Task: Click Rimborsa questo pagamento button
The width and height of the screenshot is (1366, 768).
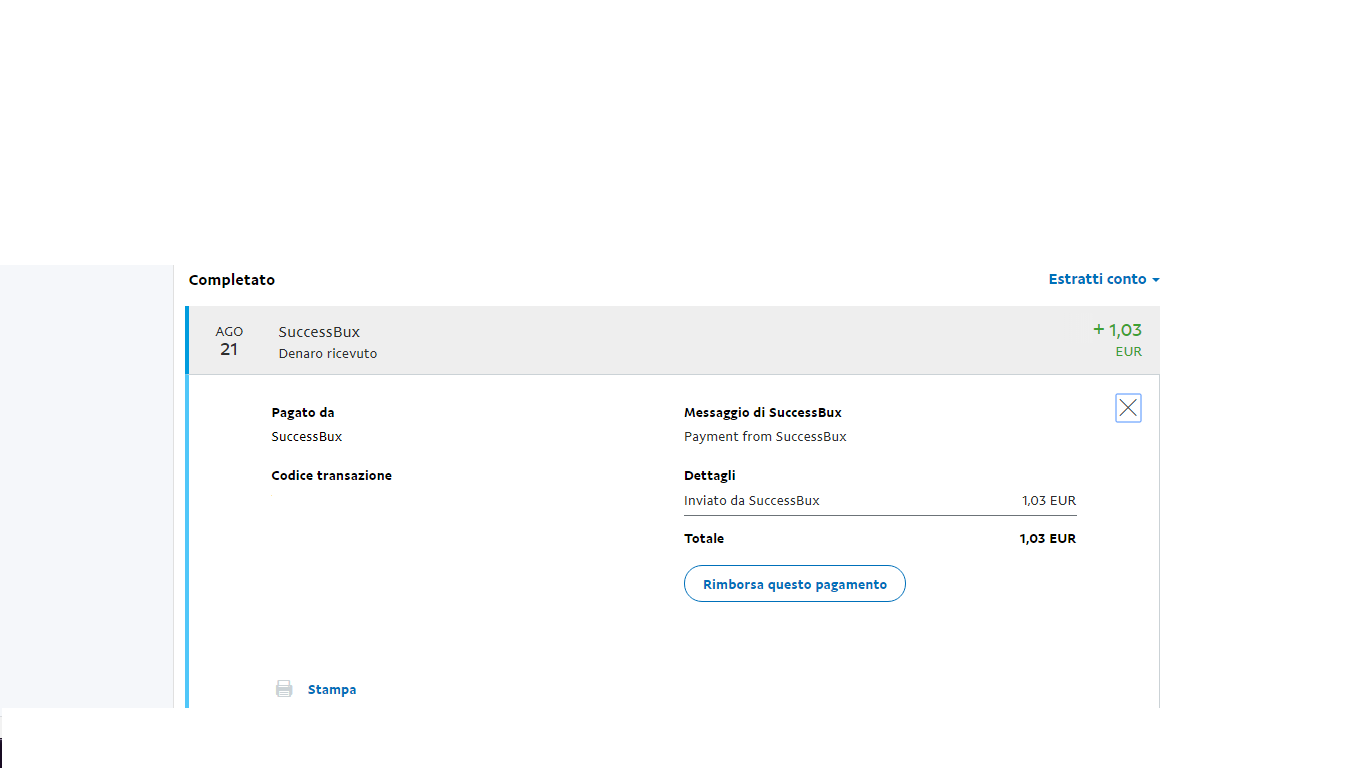Action: pos(795,584)
